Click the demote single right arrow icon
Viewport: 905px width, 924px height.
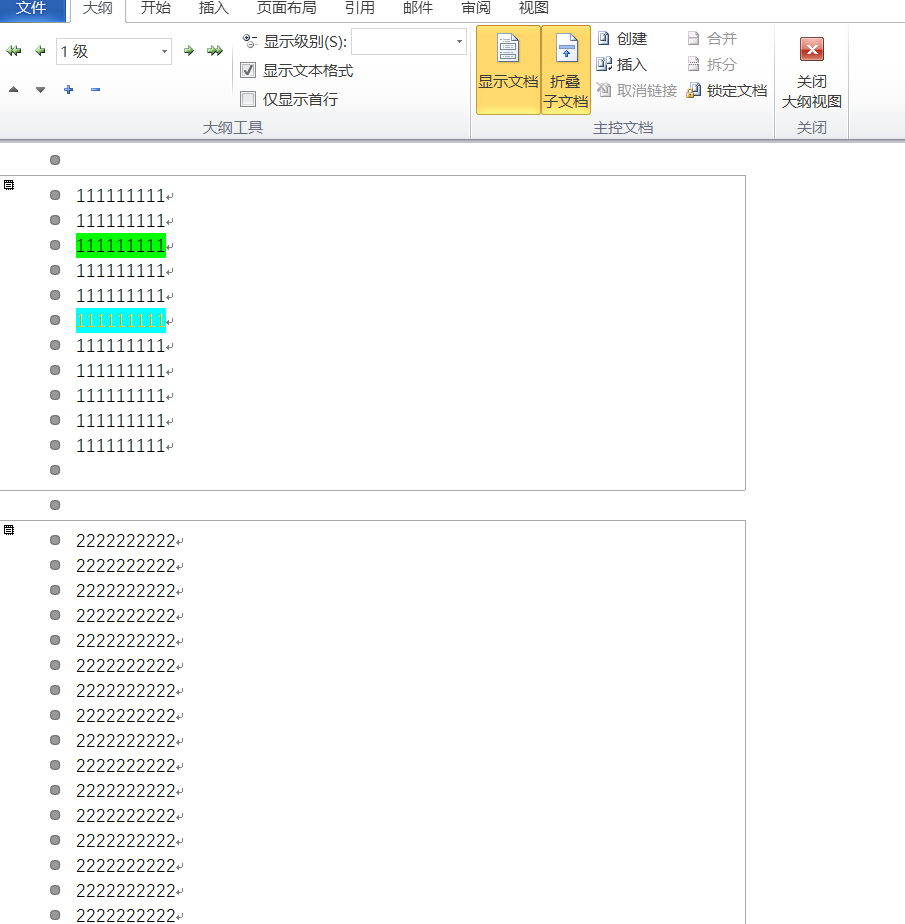[188, 51]
